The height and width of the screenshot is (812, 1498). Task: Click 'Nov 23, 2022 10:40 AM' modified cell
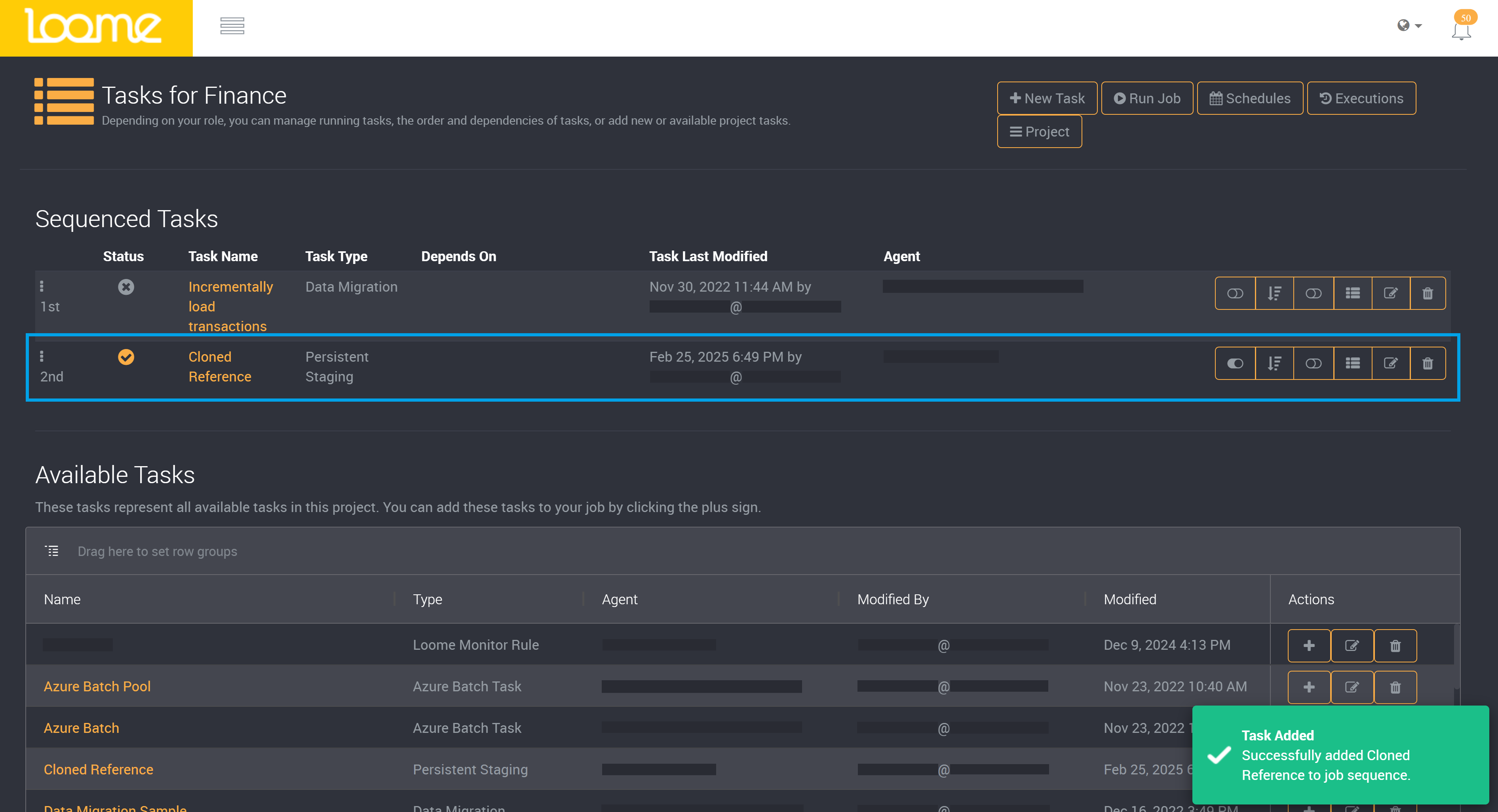pyautogui.click(x=1175, y=687)
